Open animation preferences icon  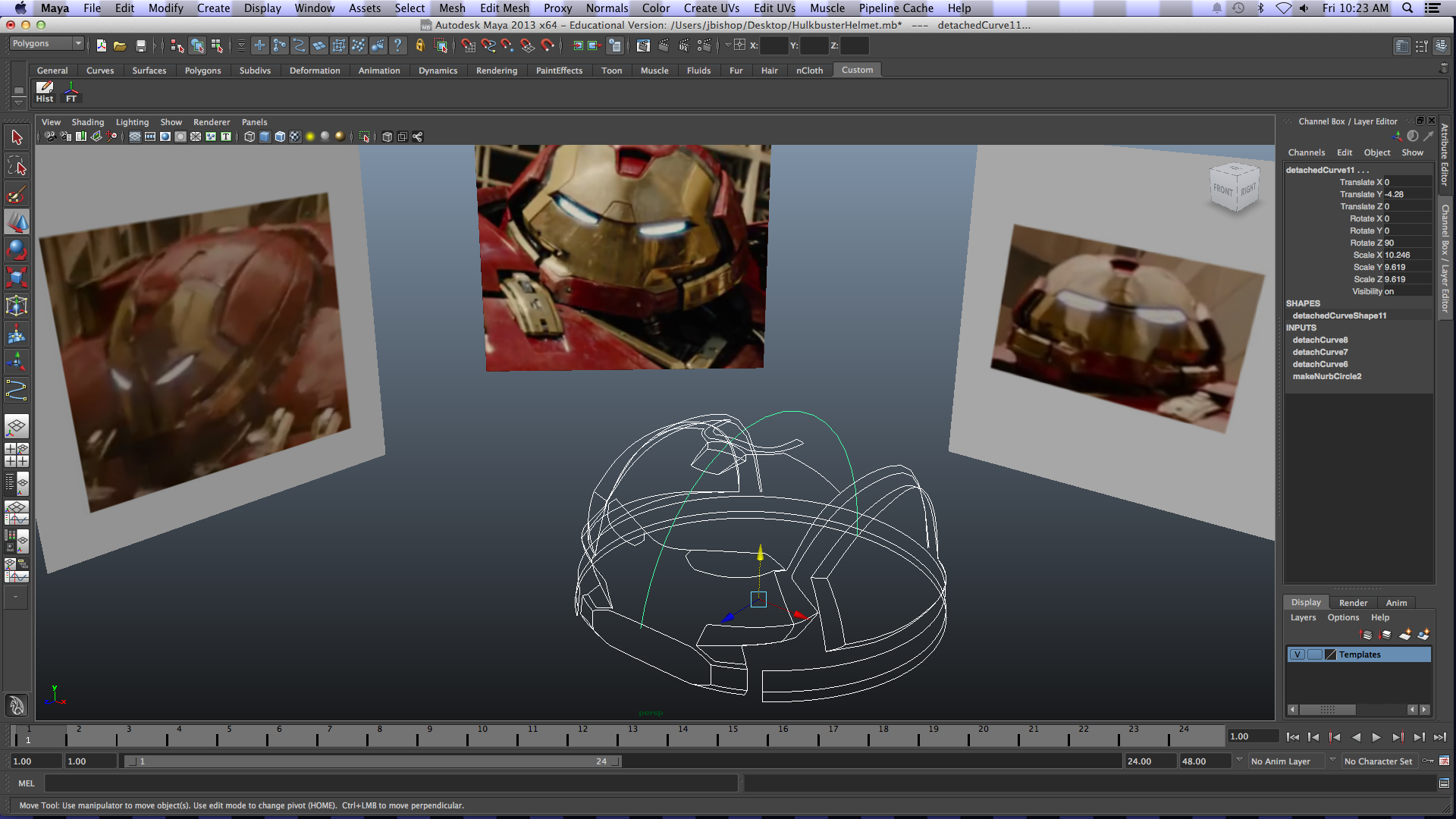(x=1444, y=761)
